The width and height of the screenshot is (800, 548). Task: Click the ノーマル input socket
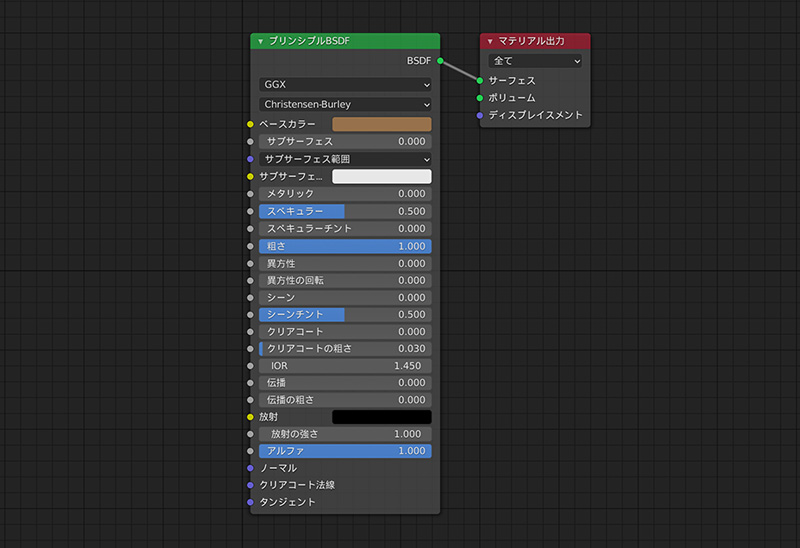tap(250, 468)
